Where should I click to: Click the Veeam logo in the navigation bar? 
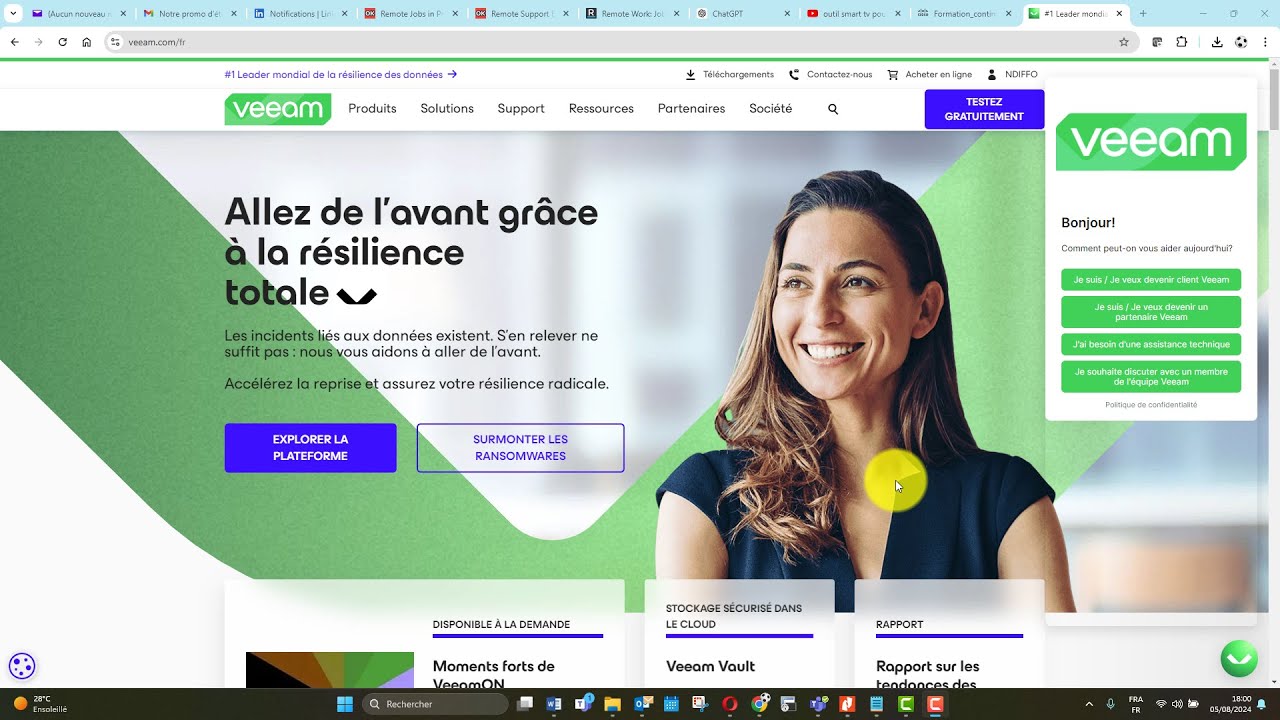click(x=277, y=109)
